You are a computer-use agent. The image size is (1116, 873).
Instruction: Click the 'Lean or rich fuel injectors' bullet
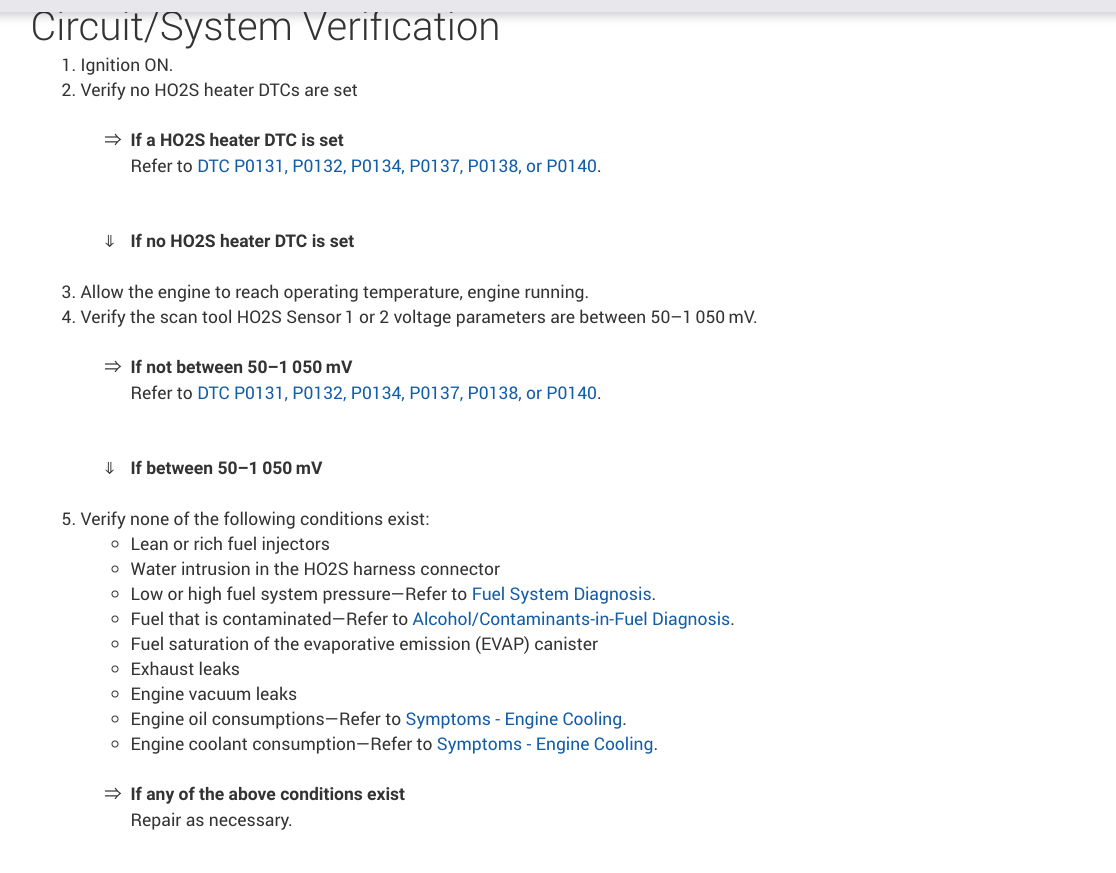click(x=230, y=544)
